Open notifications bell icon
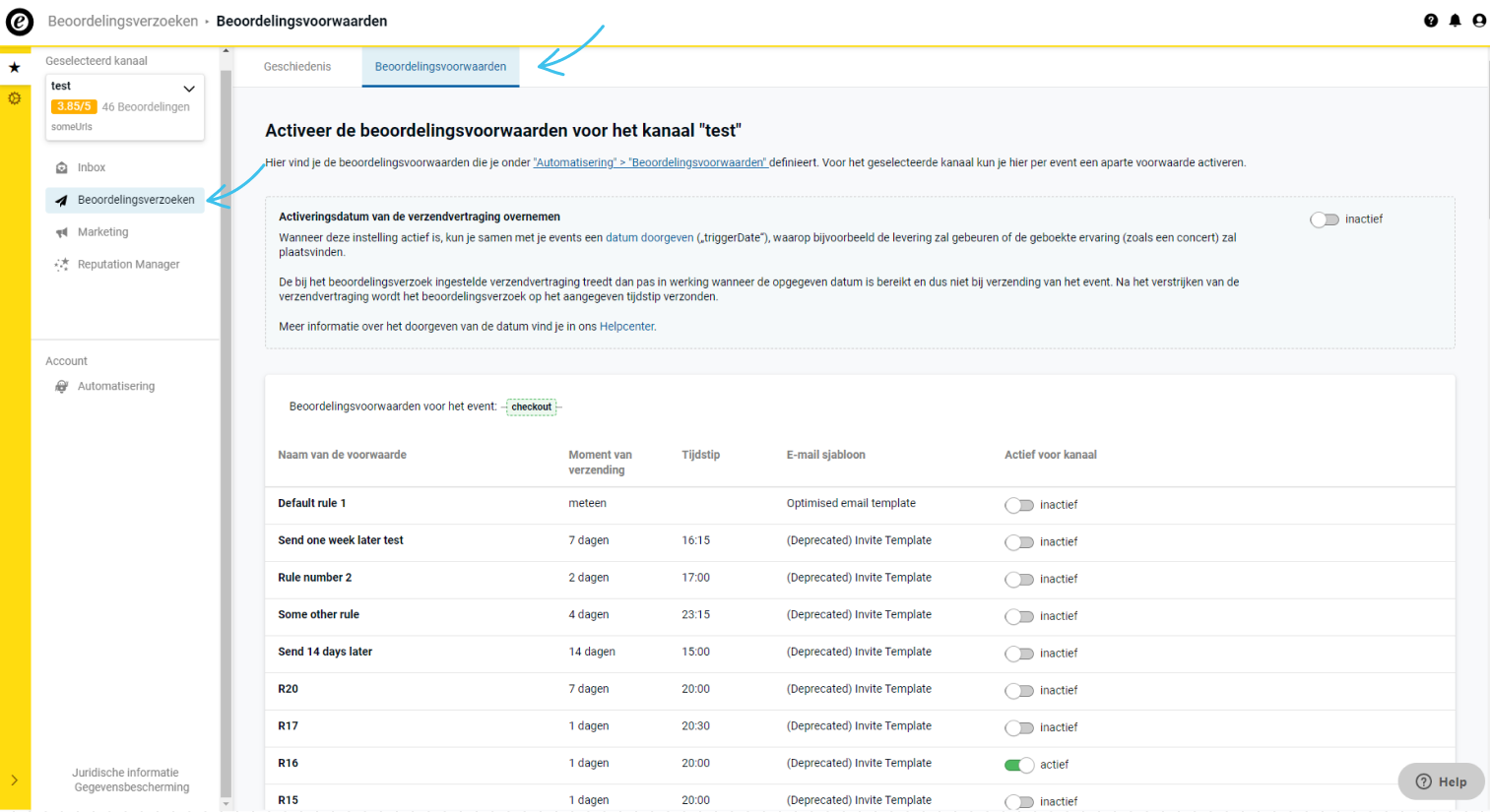 click(x=1455, y=21)
